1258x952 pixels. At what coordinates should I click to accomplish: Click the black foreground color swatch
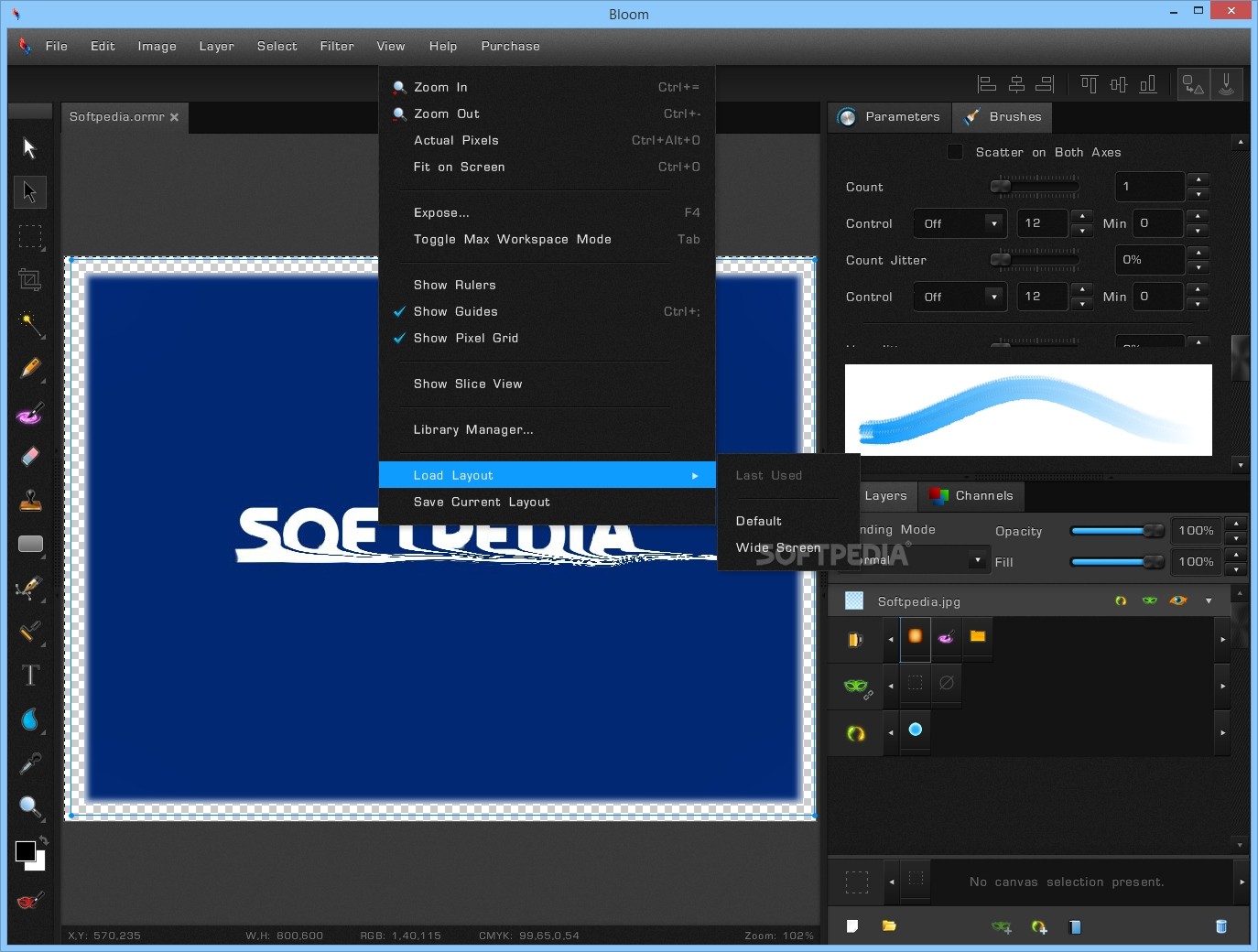point(26,851)
